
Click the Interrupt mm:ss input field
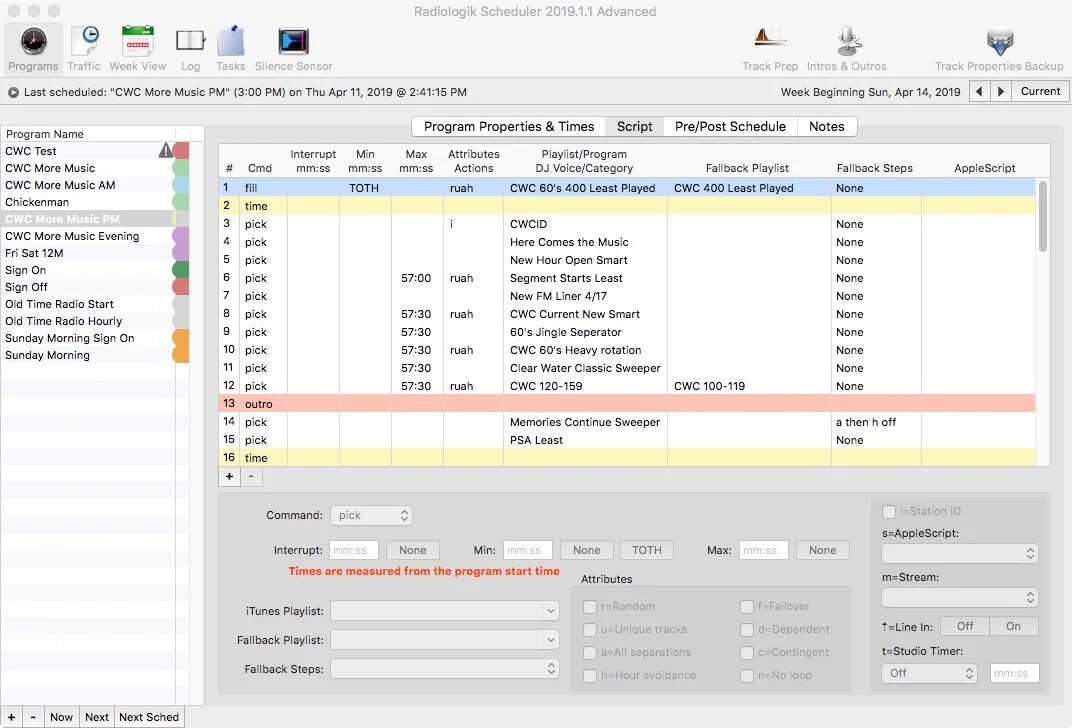pyautogui.click(x=354, y=550)
